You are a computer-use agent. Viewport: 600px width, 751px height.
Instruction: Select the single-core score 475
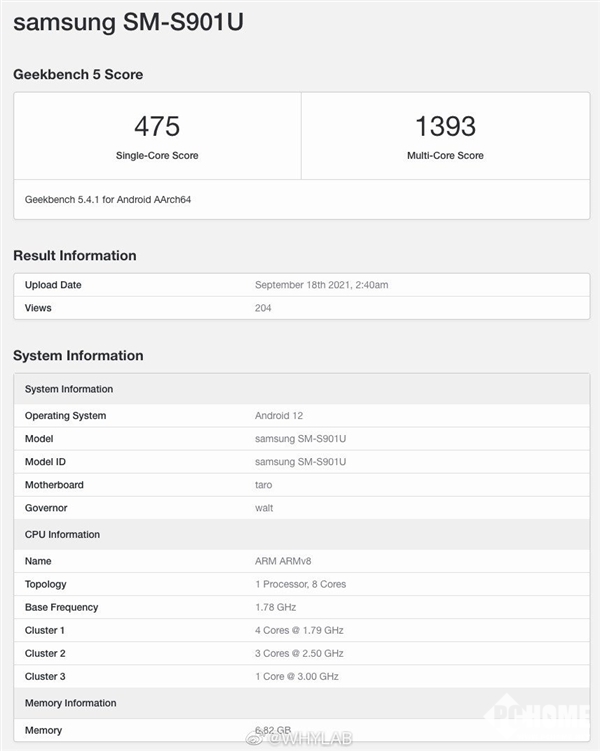click(x=157, y=126)
